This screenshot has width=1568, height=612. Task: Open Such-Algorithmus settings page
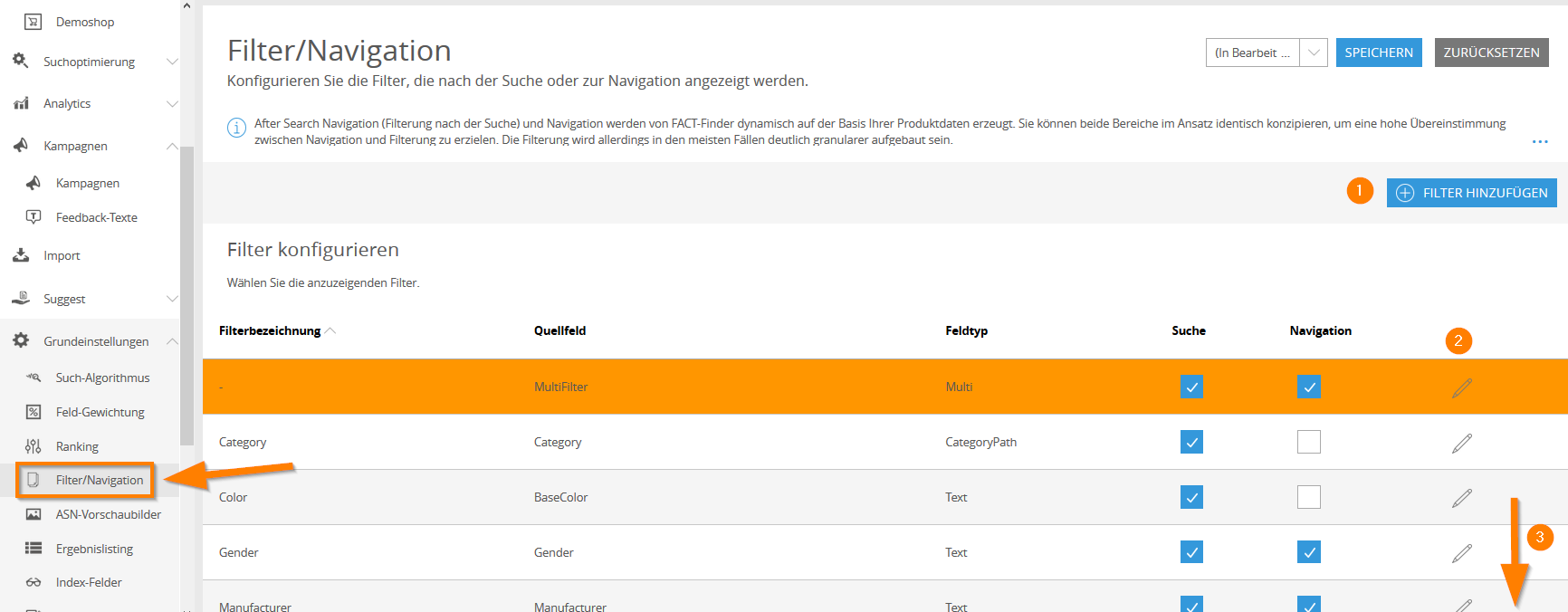pos(102,378)
